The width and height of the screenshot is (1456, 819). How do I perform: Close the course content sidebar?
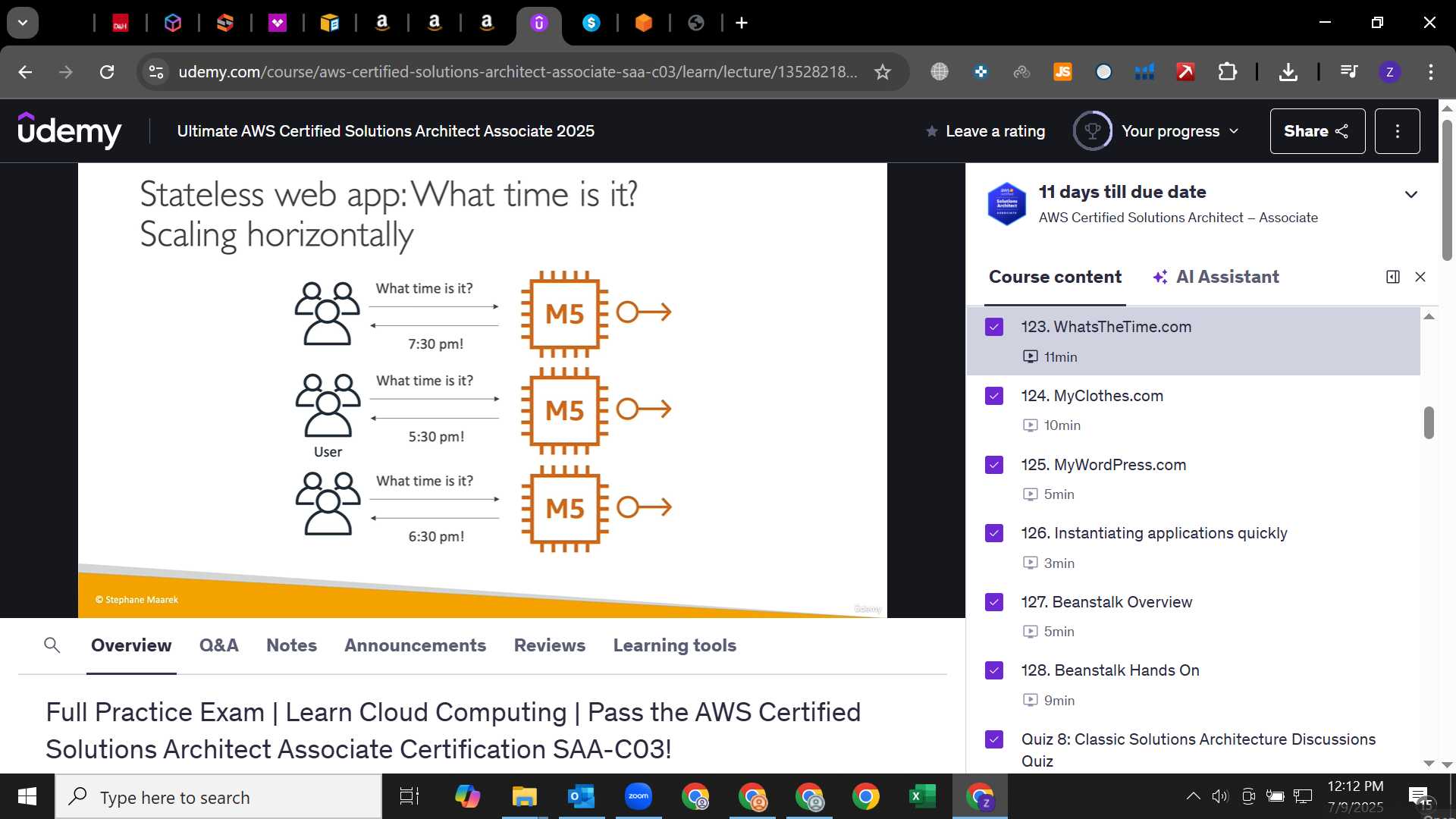coord(1420,277)
